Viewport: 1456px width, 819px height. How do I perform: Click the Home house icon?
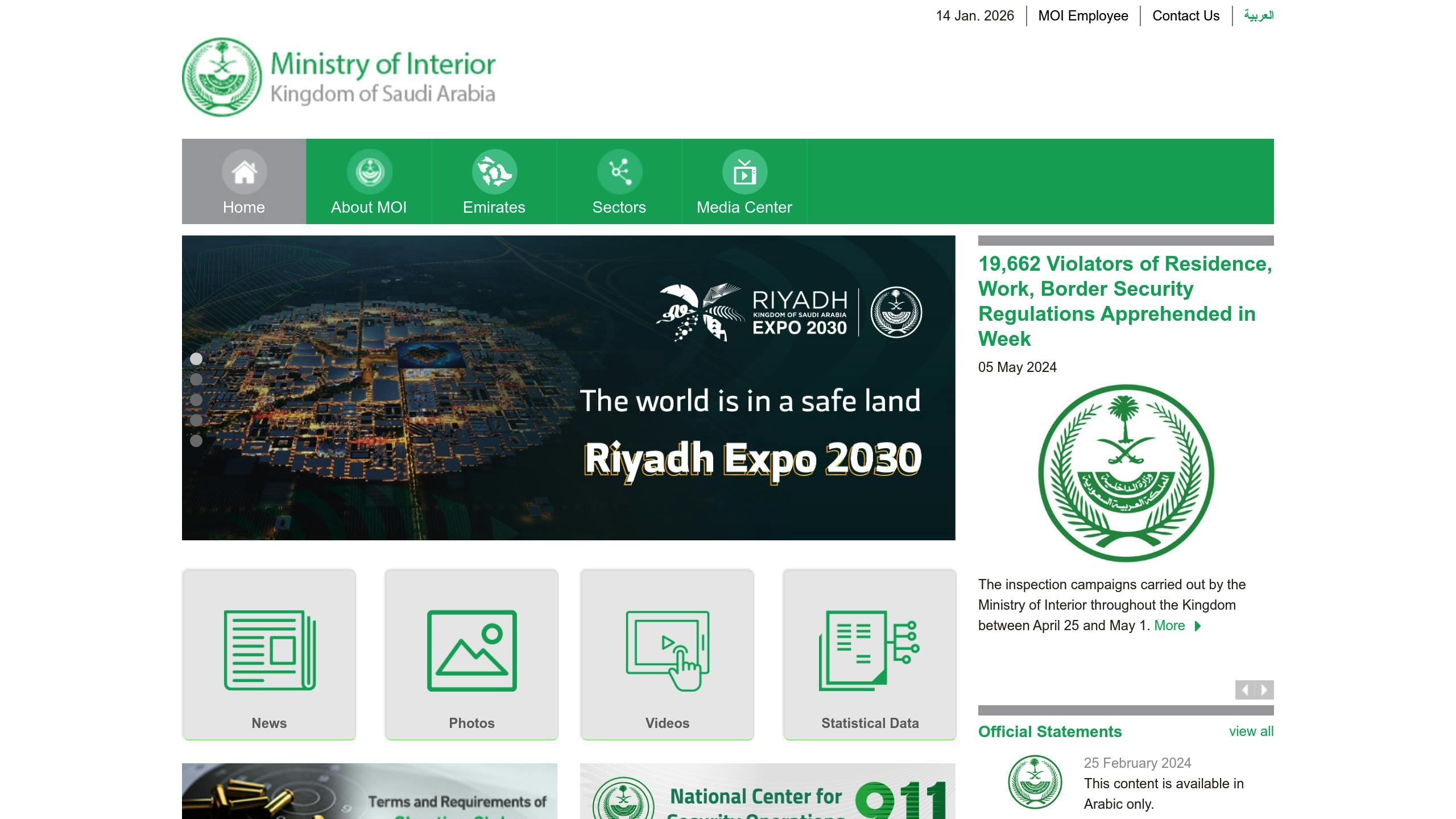(x=244, y=172)
